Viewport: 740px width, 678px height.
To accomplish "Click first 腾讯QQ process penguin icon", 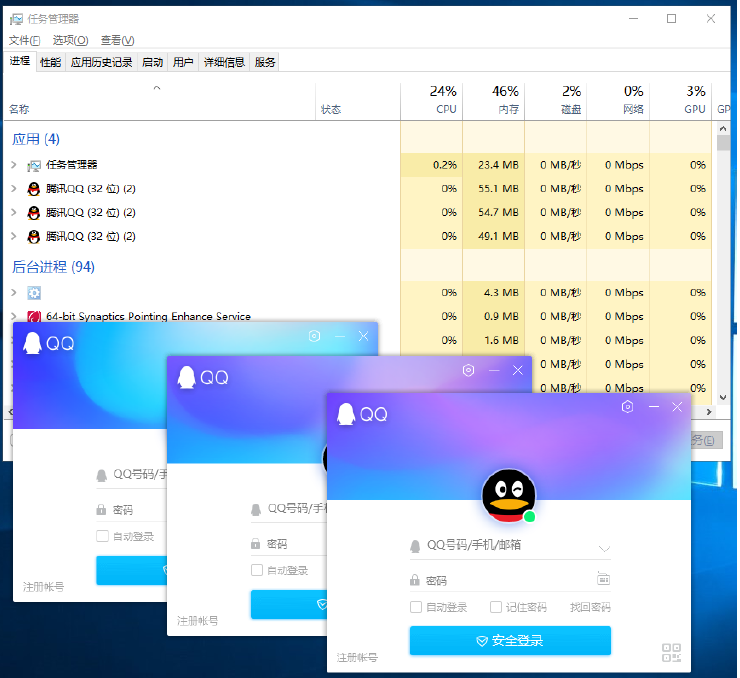I will (x=34, y=189).
